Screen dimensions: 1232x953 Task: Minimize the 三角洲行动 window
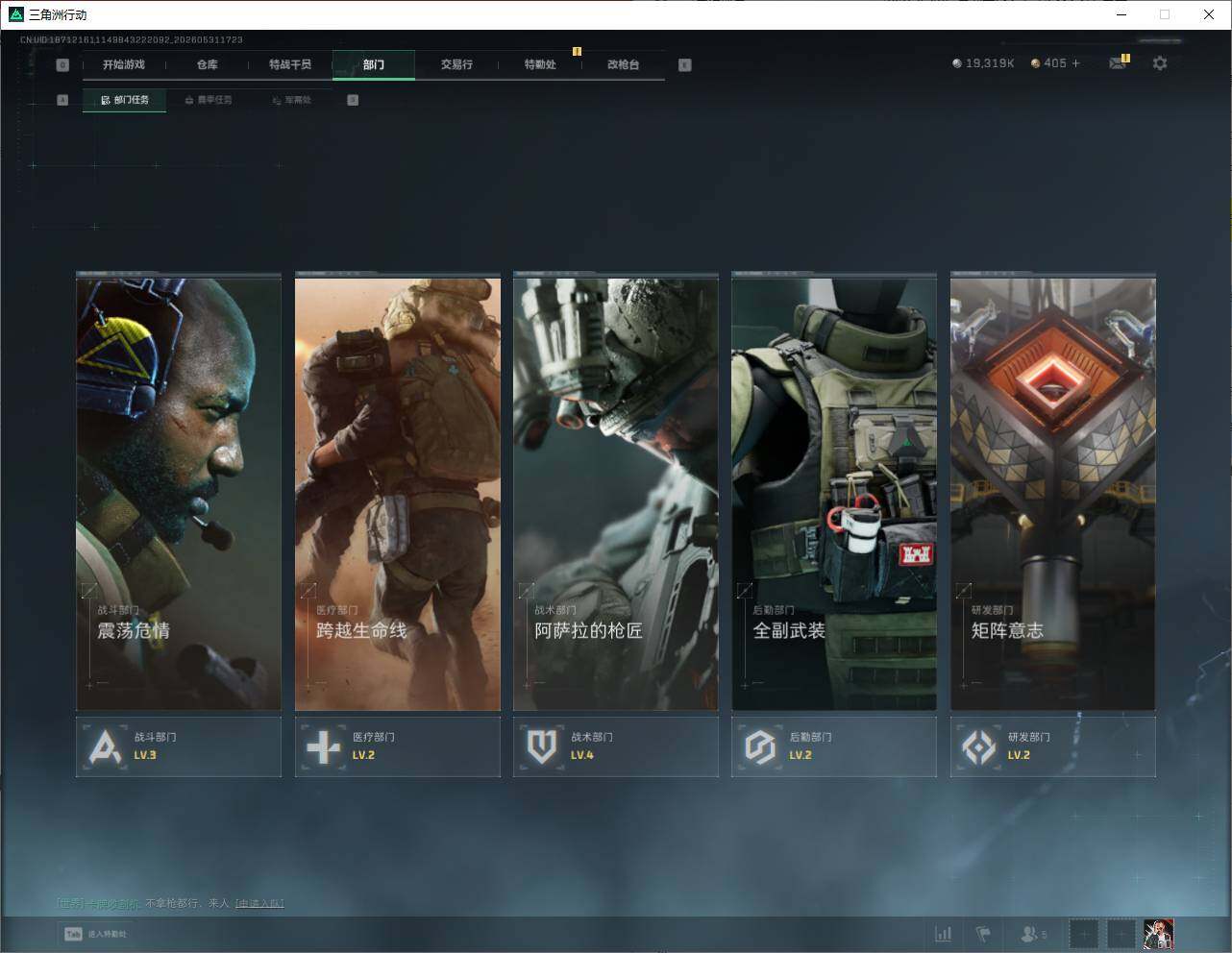1121,14
